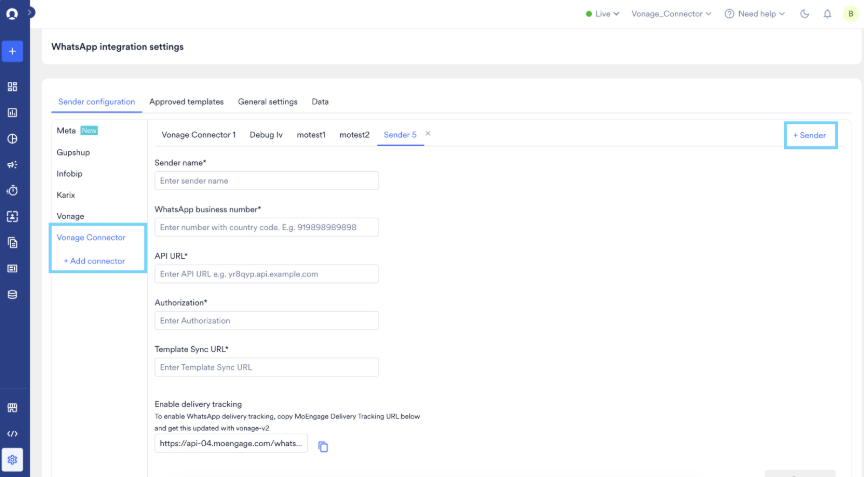Viewport: 864px width, 477px height.
Task: Open the marketplace store icon
Action: (12, 408)
